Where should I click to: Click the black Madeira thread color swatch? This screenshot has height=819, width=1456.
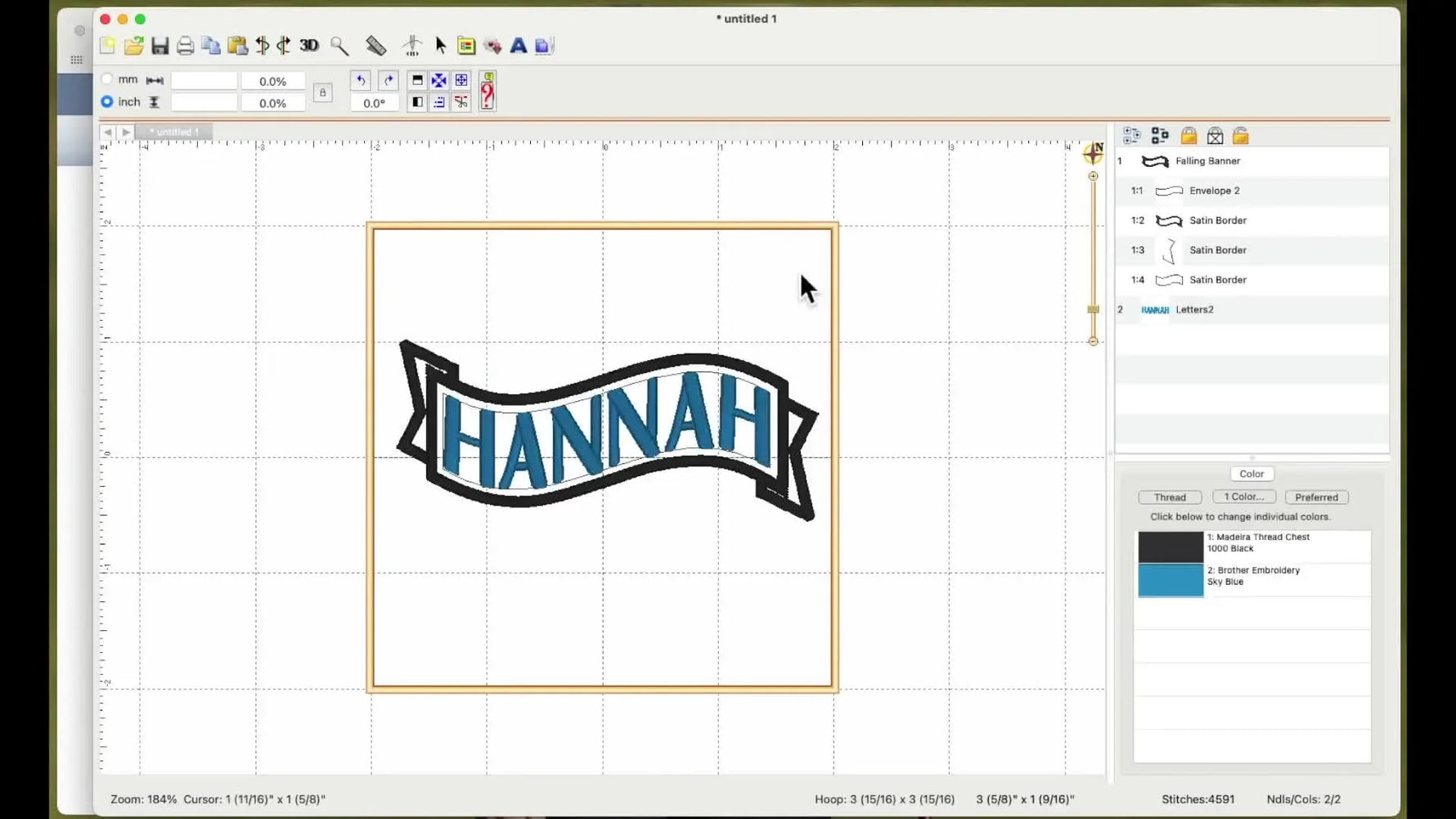1171,547
